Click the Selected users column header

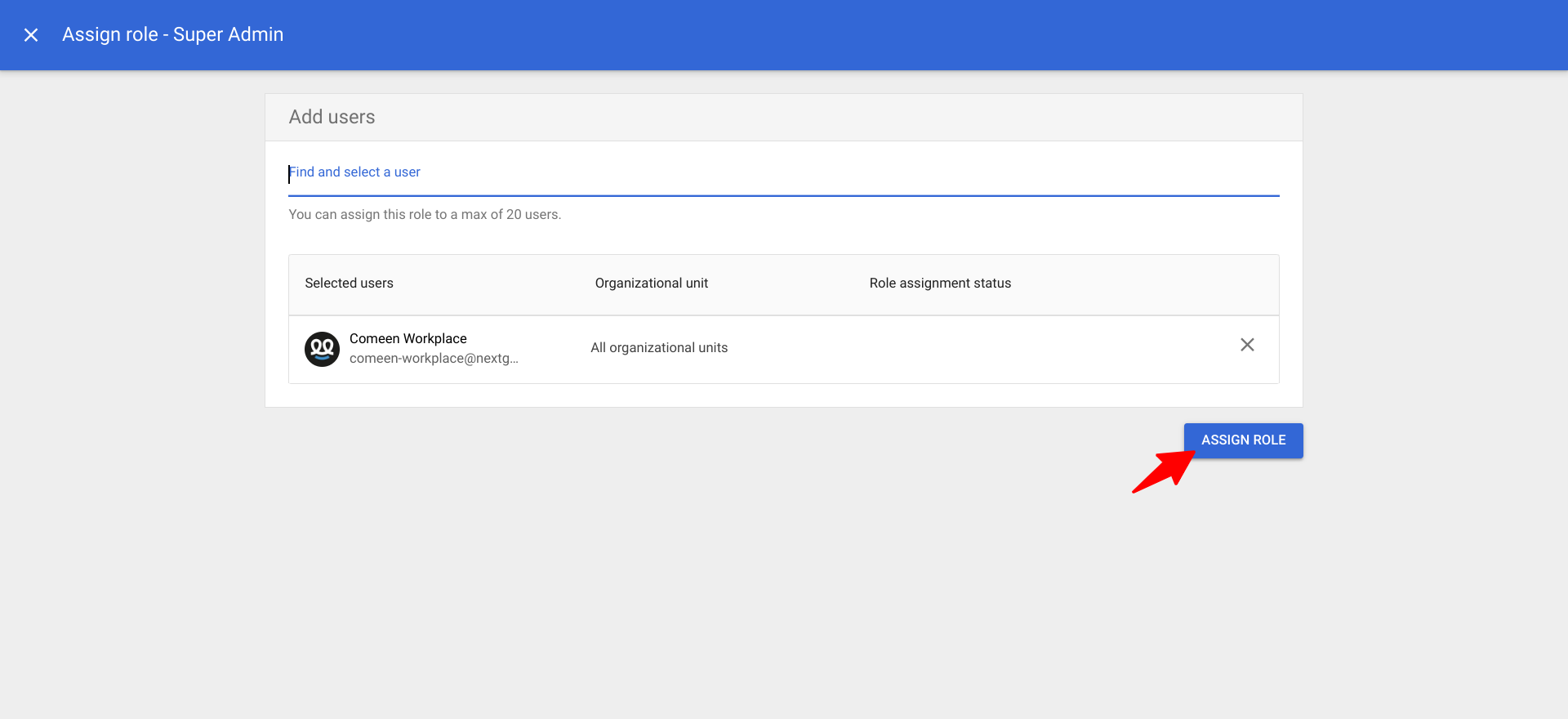click(349, 284)
